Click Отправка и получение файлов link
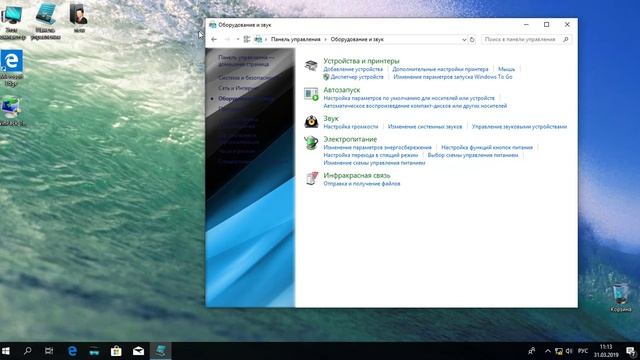The image size is (640, 360). [362, 184]
